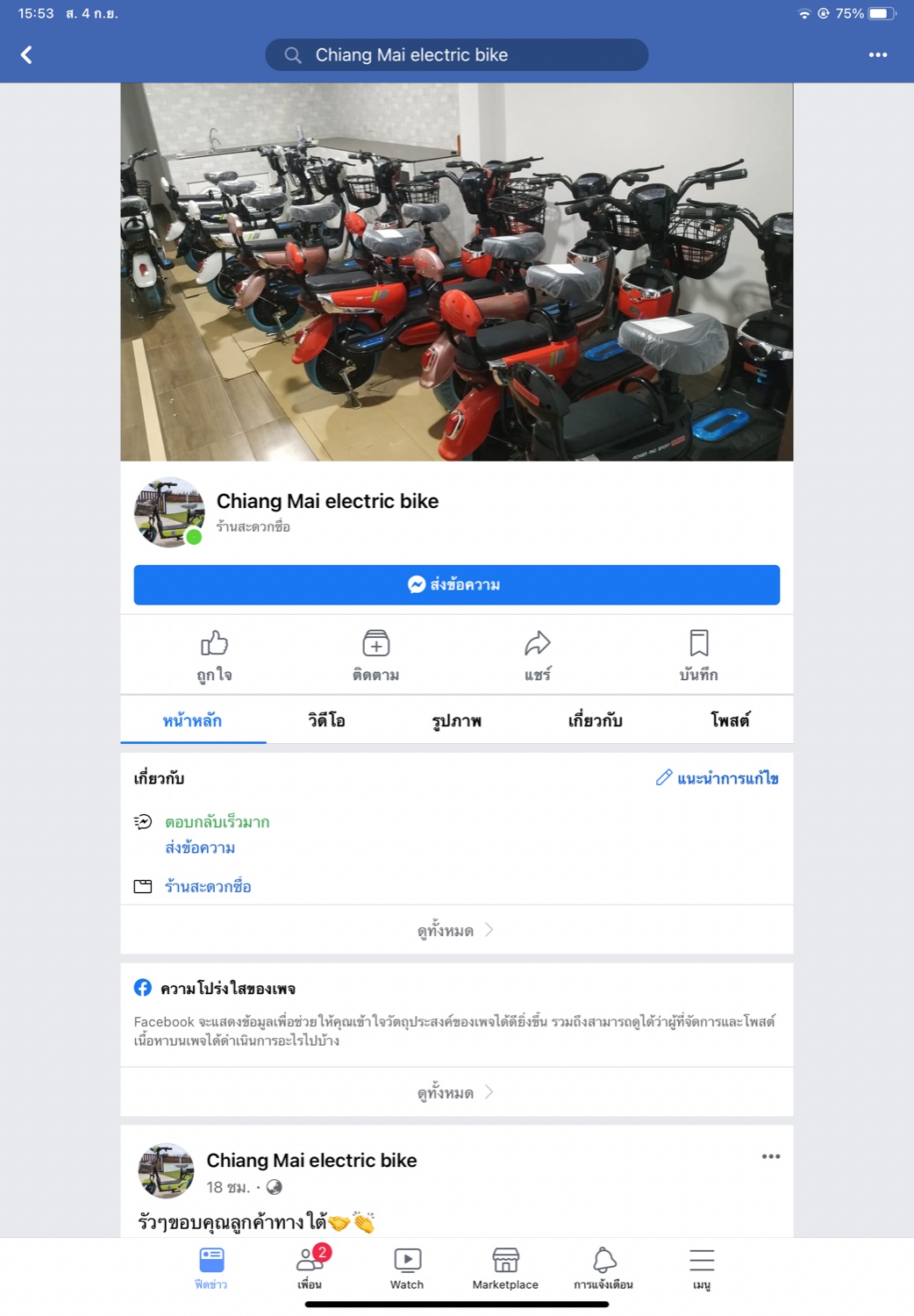Switch to the วิดีโอ tab

326,720
